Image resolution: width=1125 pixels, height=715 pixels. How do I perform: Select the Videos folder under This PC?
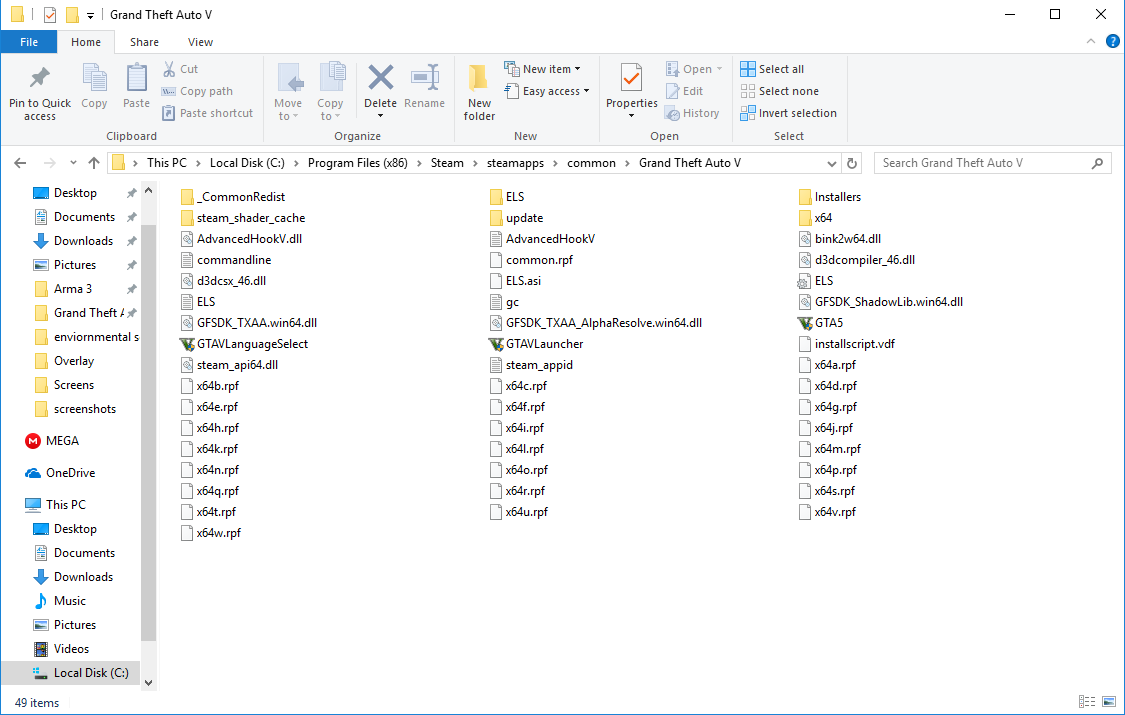pos(62,649)
